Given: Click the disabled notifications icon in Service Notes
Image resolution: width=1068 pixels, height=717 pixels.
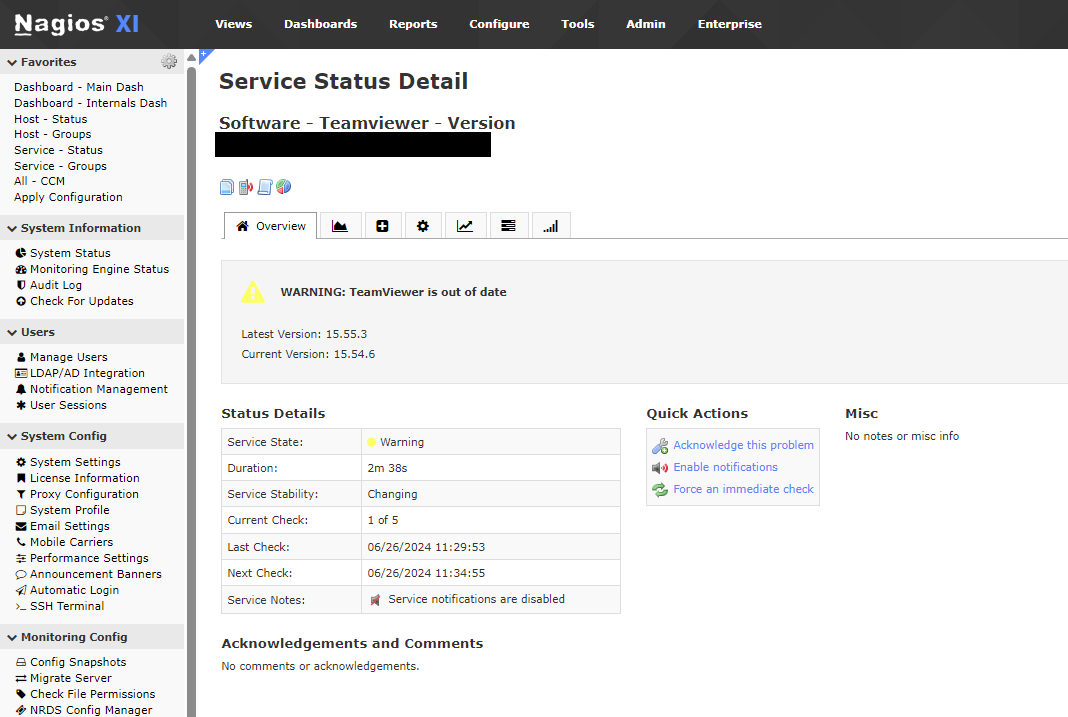Looking at the screenshot, I should pos(375,600).
